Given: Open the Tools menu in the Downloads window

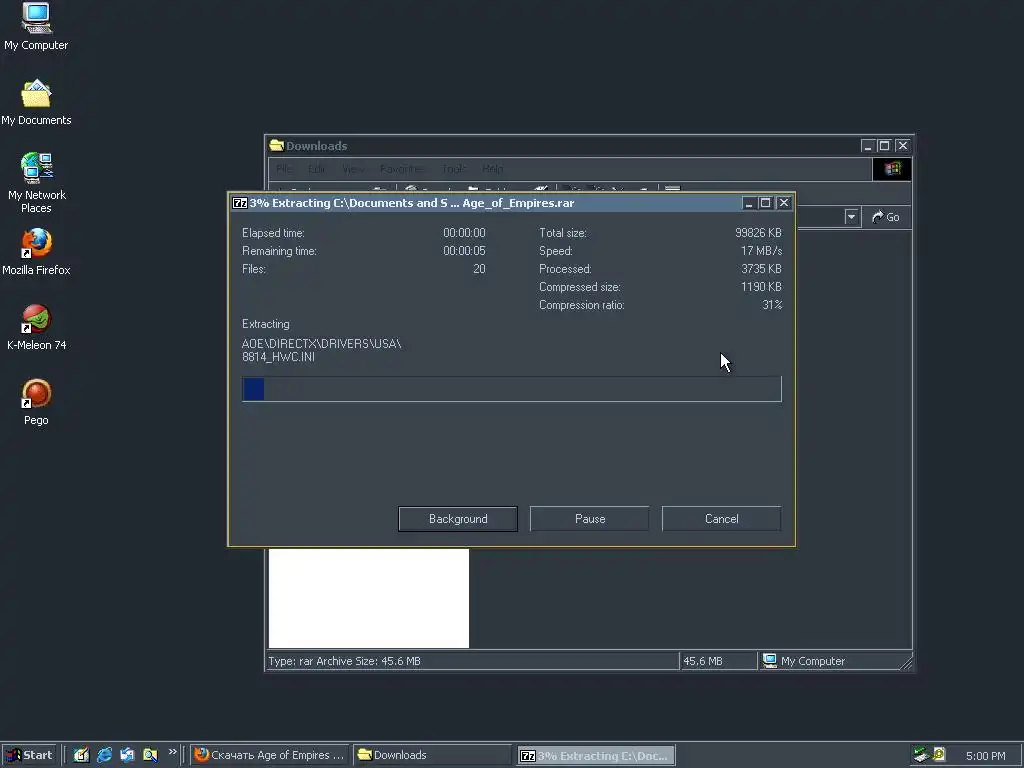Looking at the screenshot, I should coord(454,169).
